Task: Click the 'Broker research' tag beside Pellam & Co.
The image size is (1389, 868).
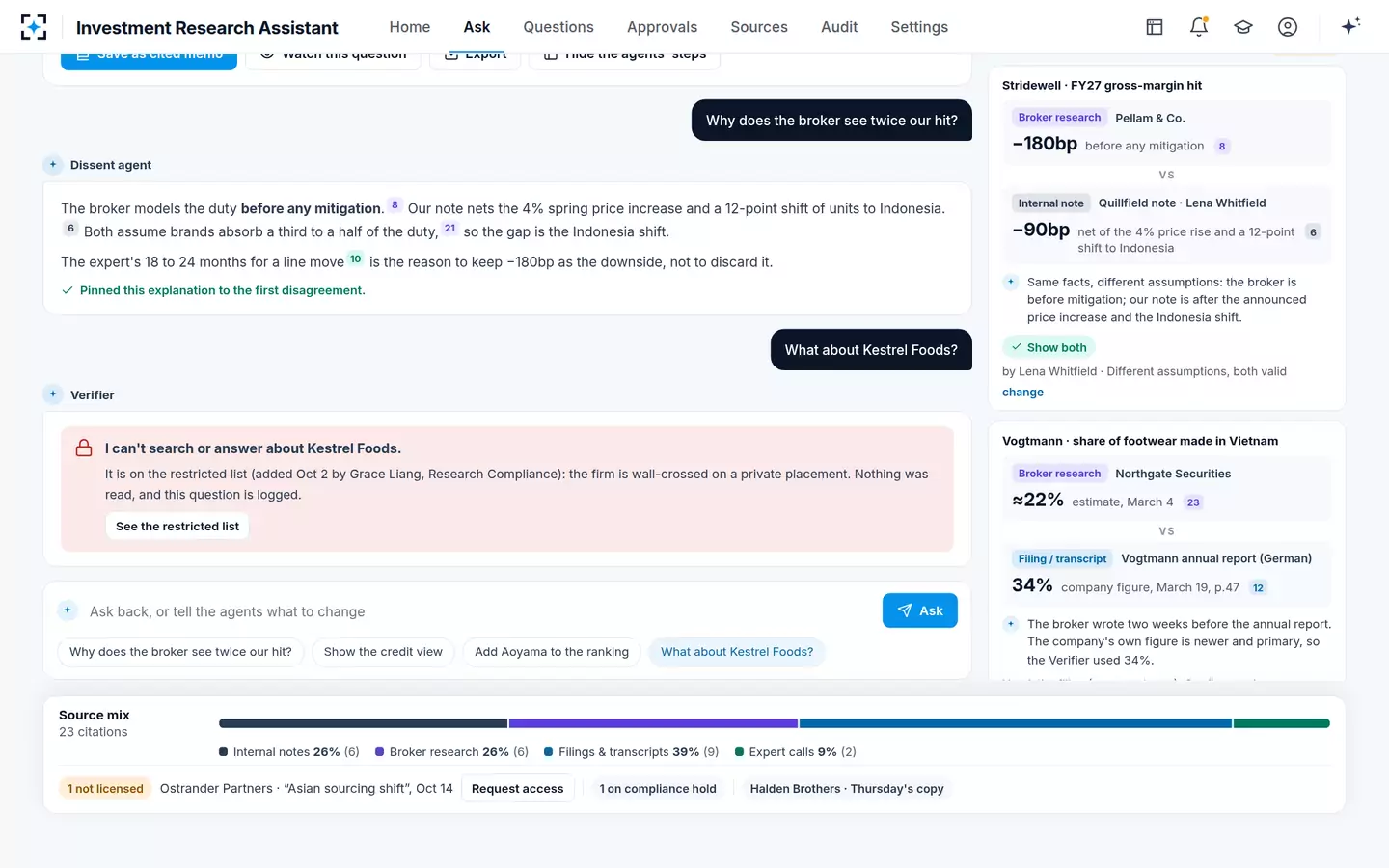Action: pos(1059,118)
